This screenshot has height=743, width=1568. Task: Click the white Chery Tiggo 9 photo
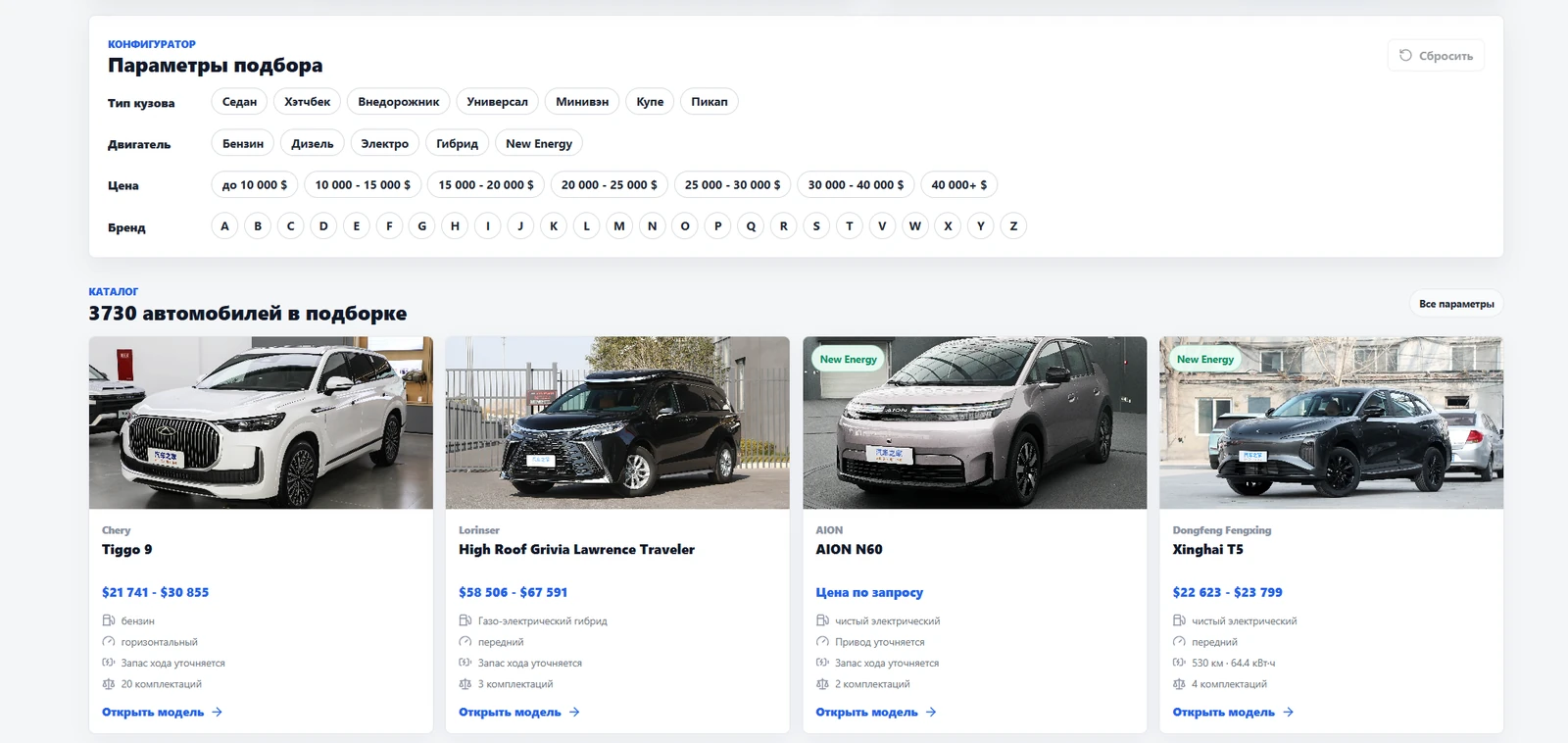[x=261, y=422]
